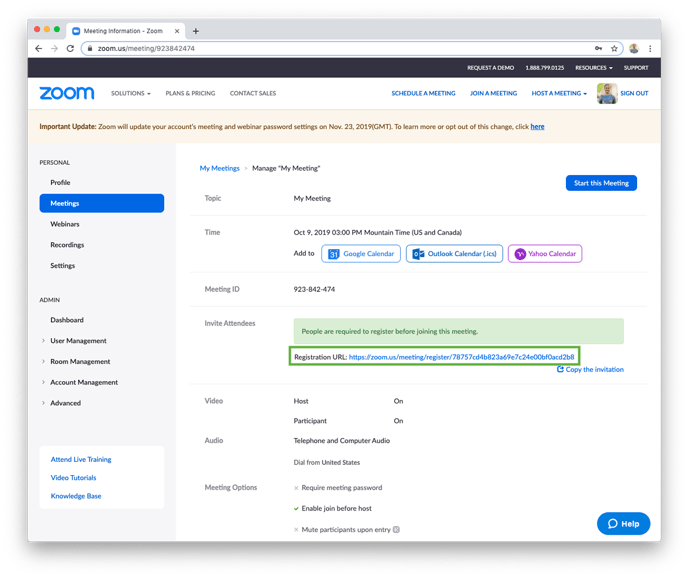Open a new browser tab with plus icon
The width and height of the screenshot is (688, 578).
tap(196, 31)
